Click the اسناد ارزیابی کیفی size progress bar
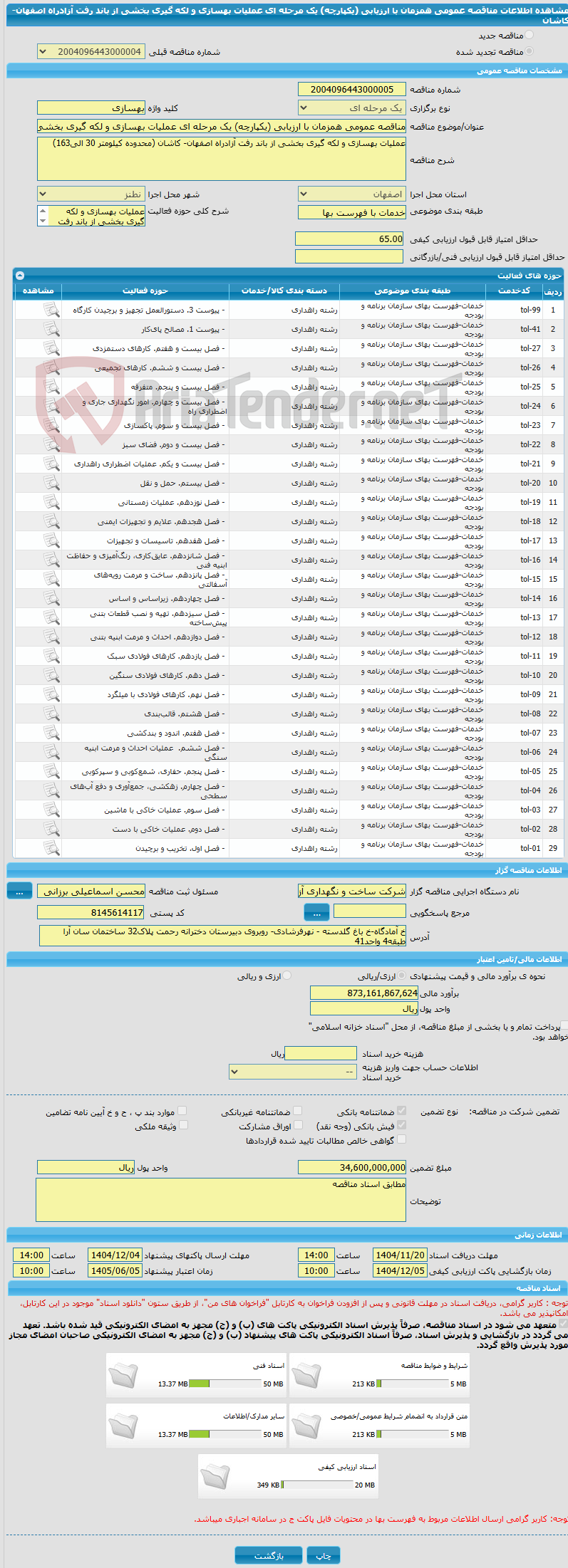 click(x=317, y=1485)
